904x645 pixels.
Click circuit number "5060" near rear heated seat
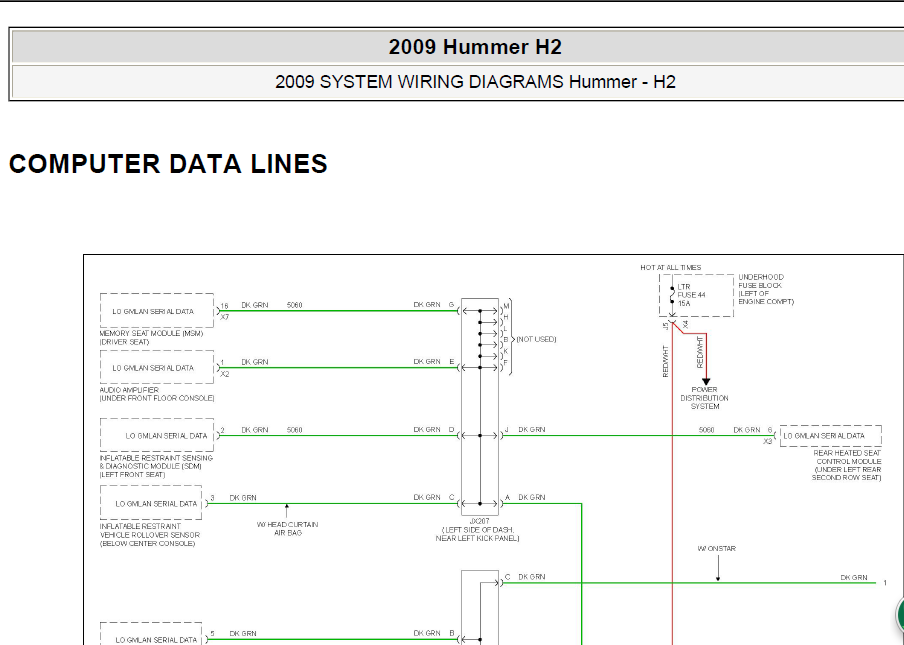(x=706, y=430)
